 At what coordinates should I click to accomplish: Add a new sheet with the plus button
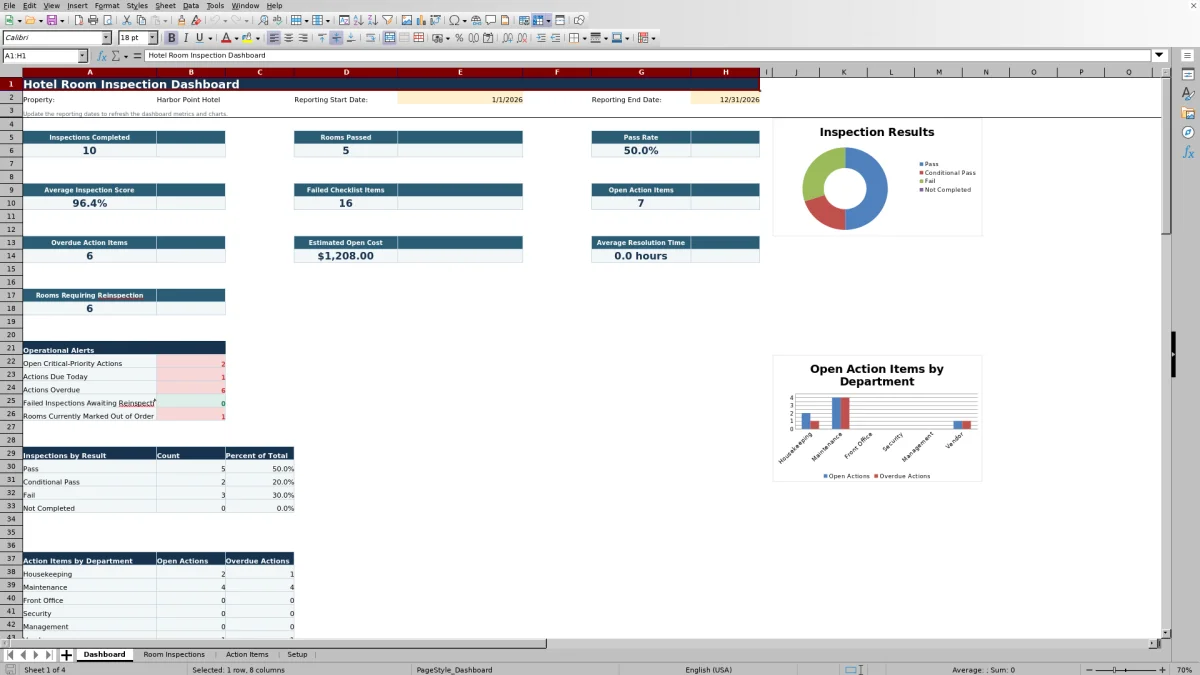66,655
